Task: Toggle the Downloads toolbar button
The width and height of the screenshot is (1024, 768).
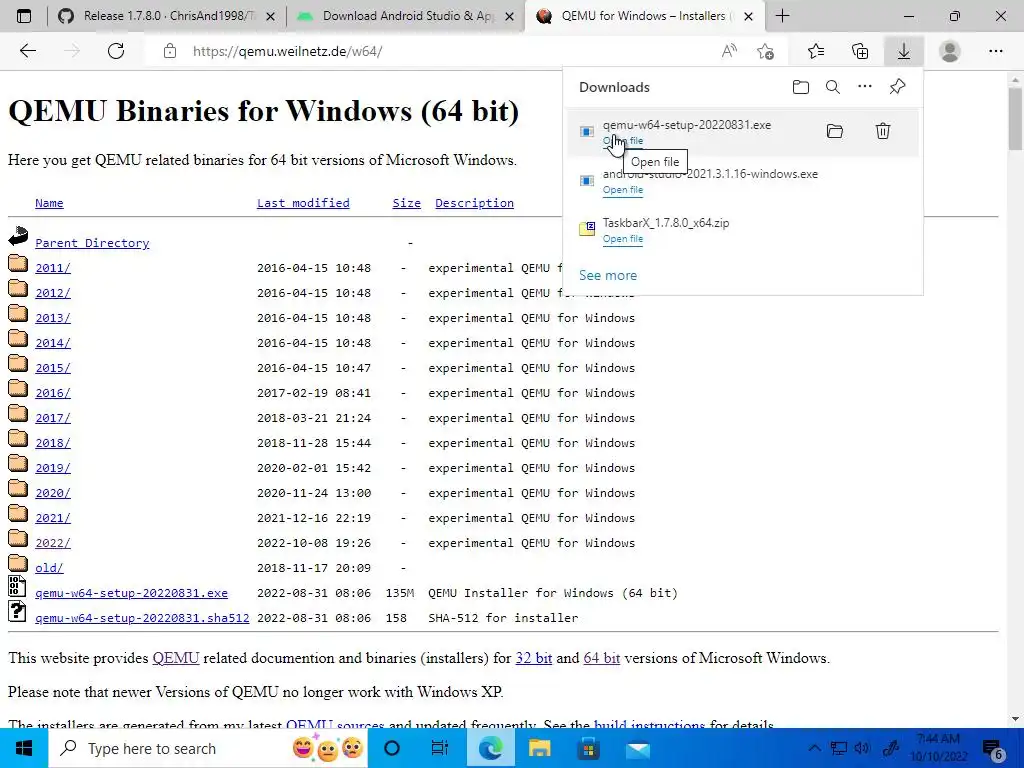Action: pos(904,51)
